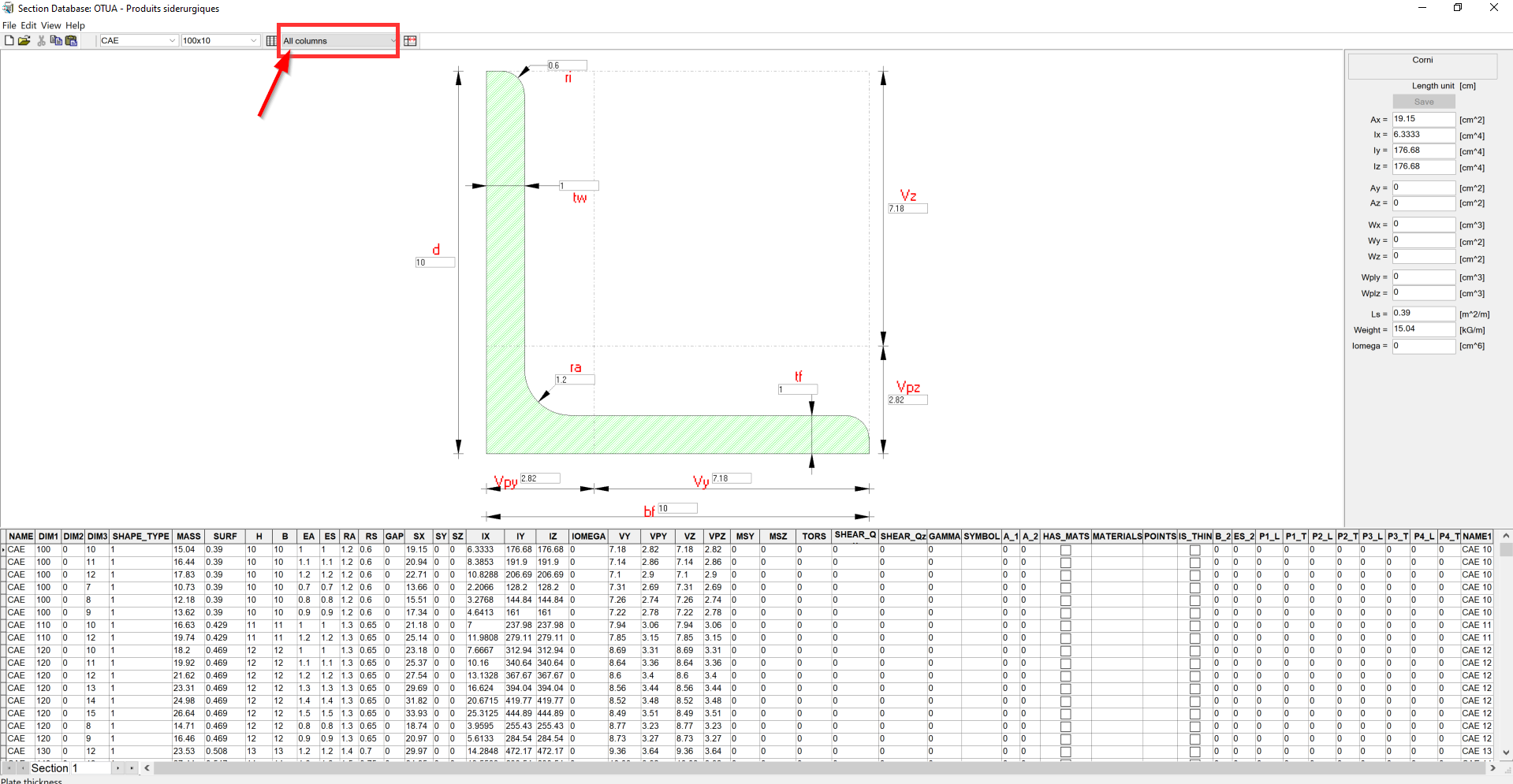Click the table grid icon before All columns
The image size is (1513, 784).
click(271, 40)
